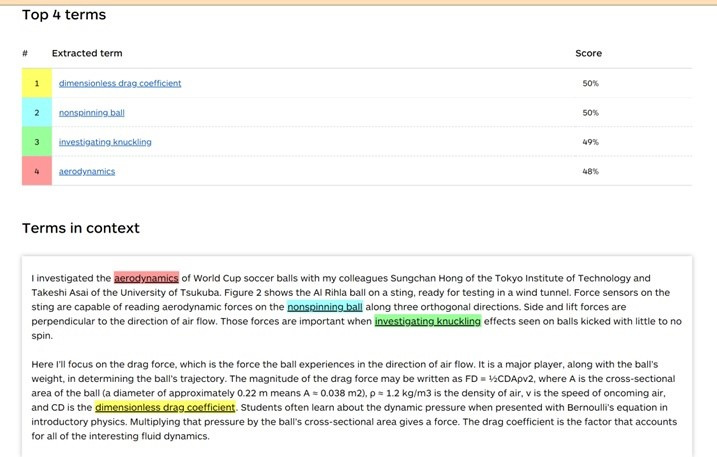Screen dimensions: 717x457
Task: Click the 48% score for aerodynamics
Action: [590, 172]
